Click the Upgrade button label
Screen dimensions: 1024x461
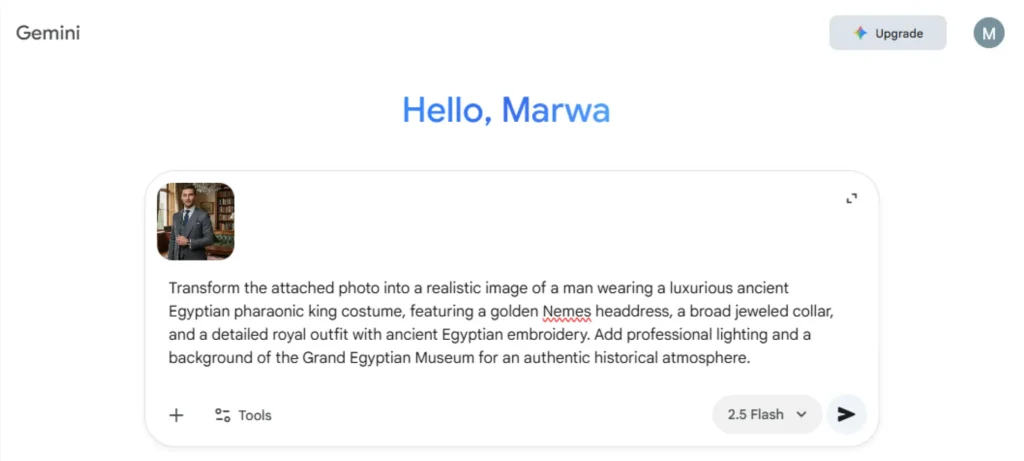(x=898, y=33)
